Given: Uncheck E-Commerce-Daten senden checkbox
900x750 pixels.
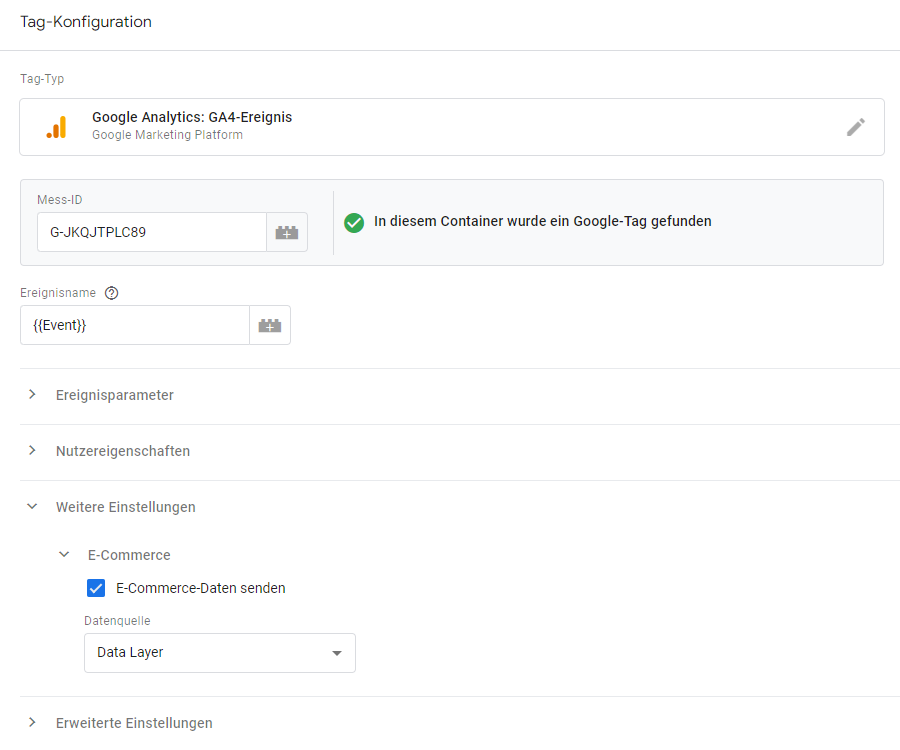Looking at the screenshot, I should [96, 588].
